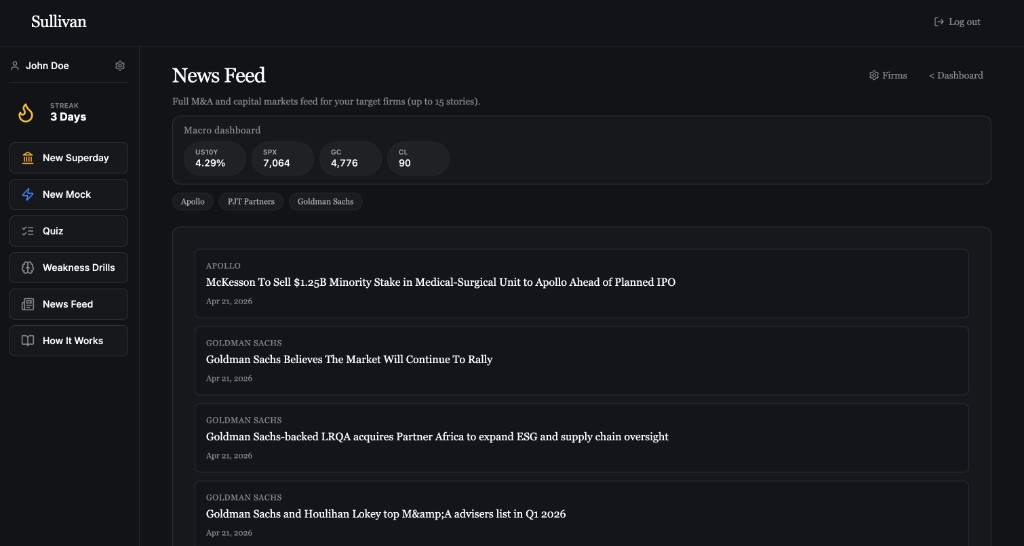Click the brain icon for Weakness Drills
The height and width of the screenshot is (546, 1024).
[x=28, y=268]
